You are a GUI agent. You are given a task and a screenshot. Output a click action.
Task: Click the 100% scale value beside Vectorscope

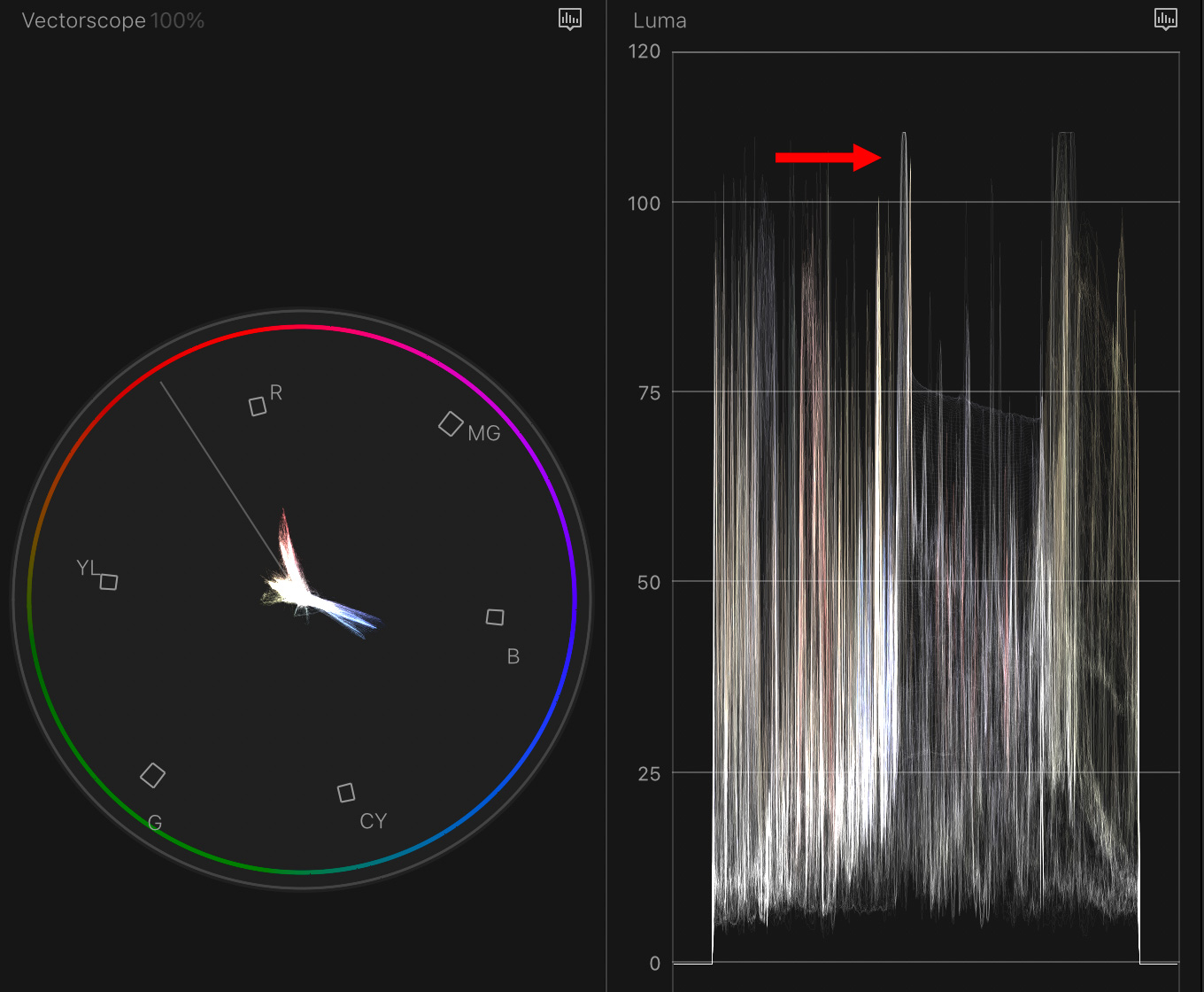point(177,21)
